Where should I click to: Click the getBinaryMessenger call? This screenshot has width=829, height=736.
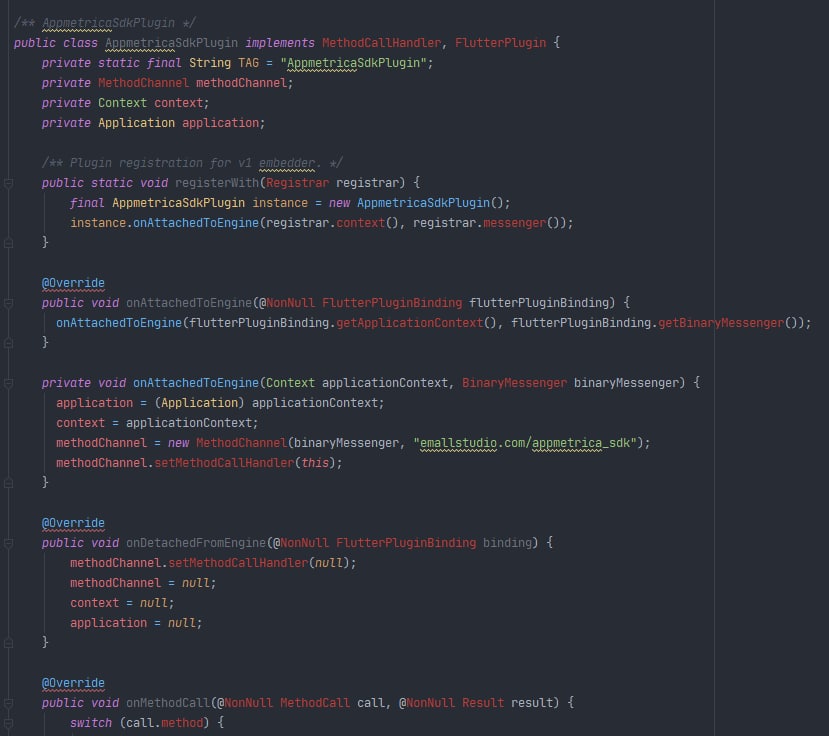click(728, 323)
